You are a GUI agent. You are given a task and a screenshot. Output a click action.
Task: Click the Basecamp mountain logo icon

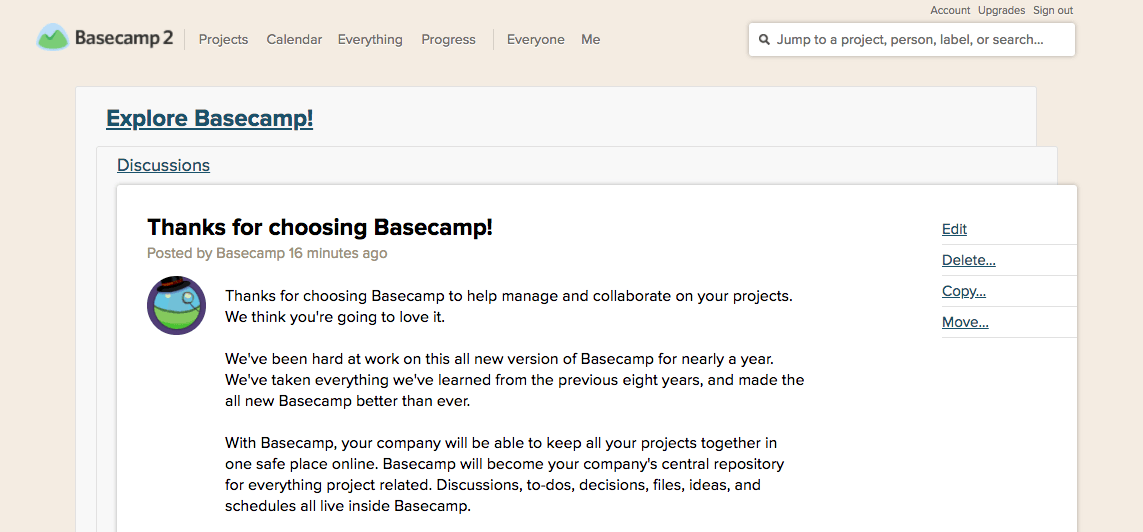tap(52, 38)
